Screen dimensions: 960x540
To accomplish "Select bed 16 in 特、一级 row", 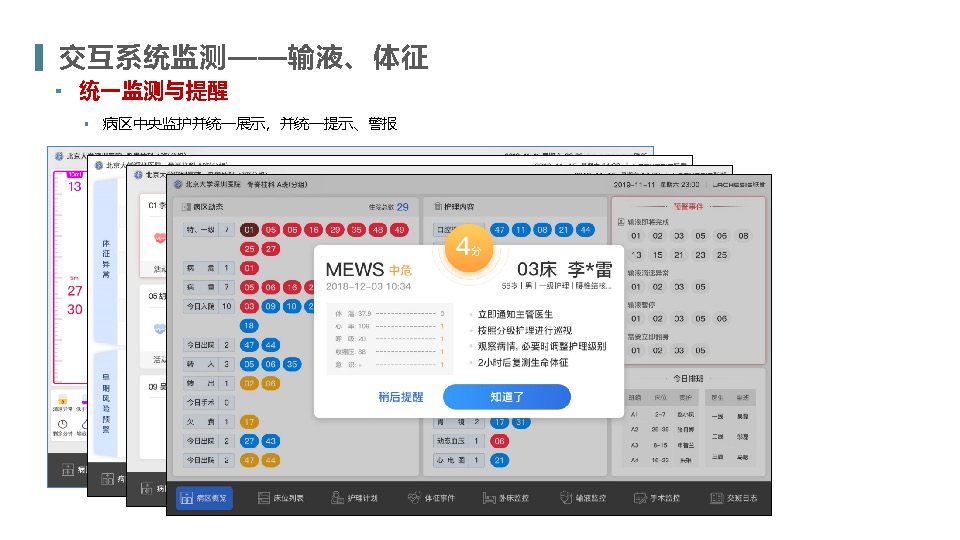I will coord(313,230).
